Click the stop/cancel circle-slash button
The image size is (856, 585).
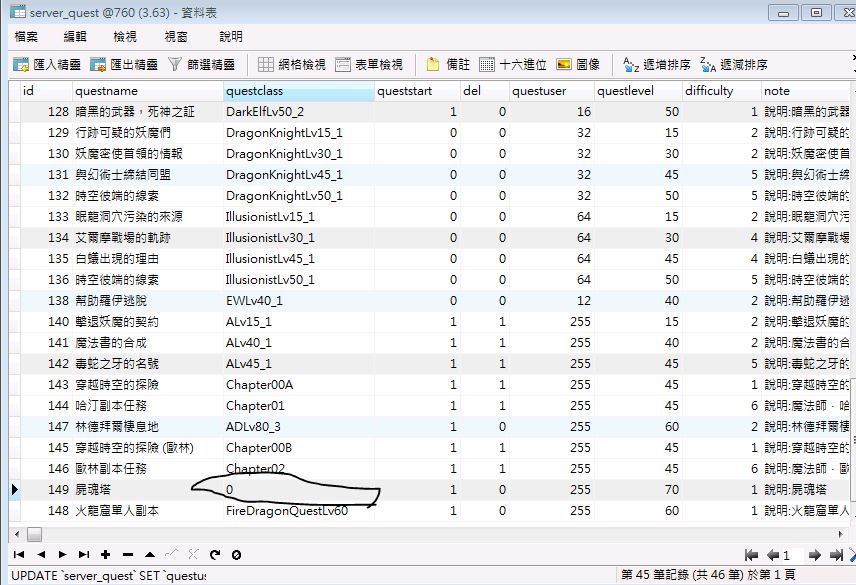pos(236,554)
